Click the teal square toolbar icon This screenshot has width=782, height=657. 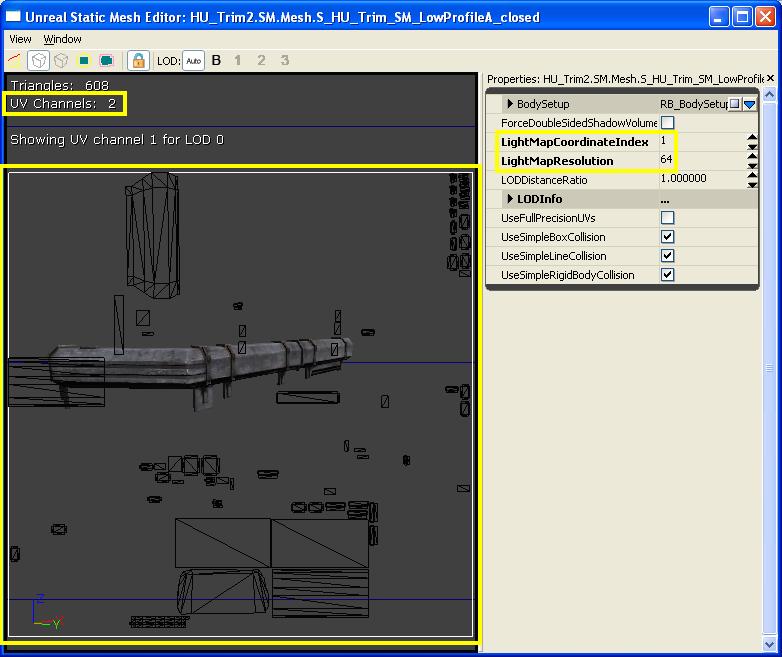click(84, 61)
